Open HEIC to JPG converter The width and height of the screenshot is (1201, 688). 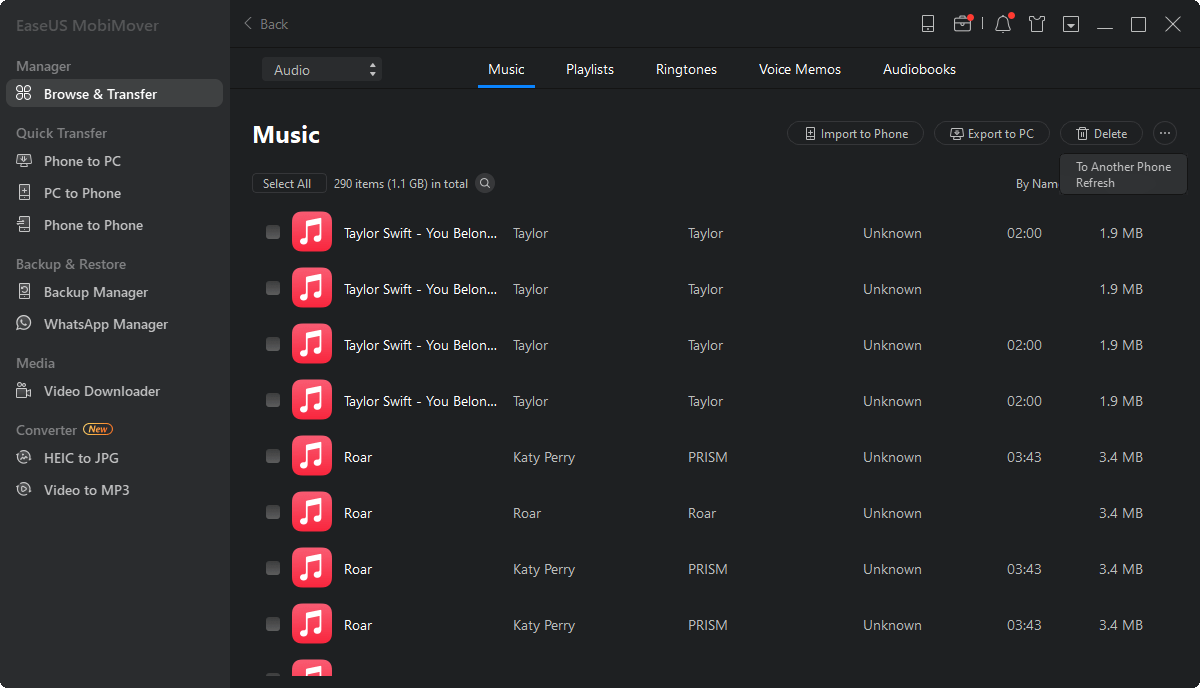coord(81,458)
